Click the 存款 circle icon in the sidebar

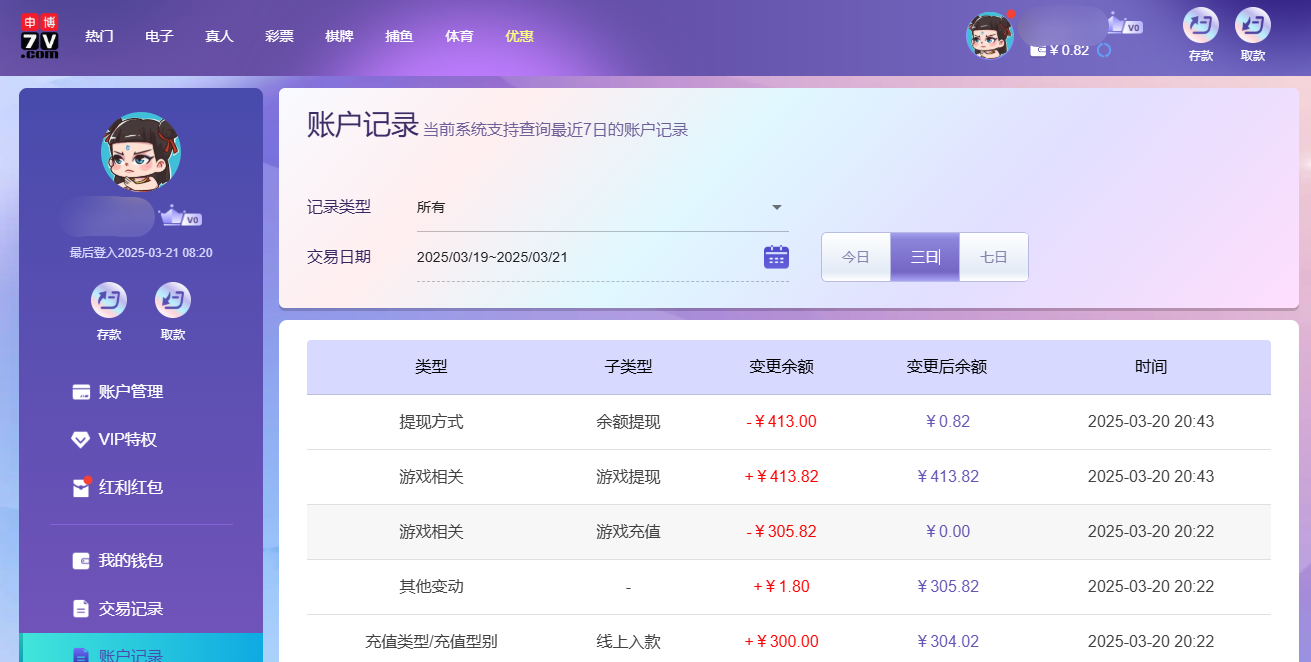pos(109,300)
